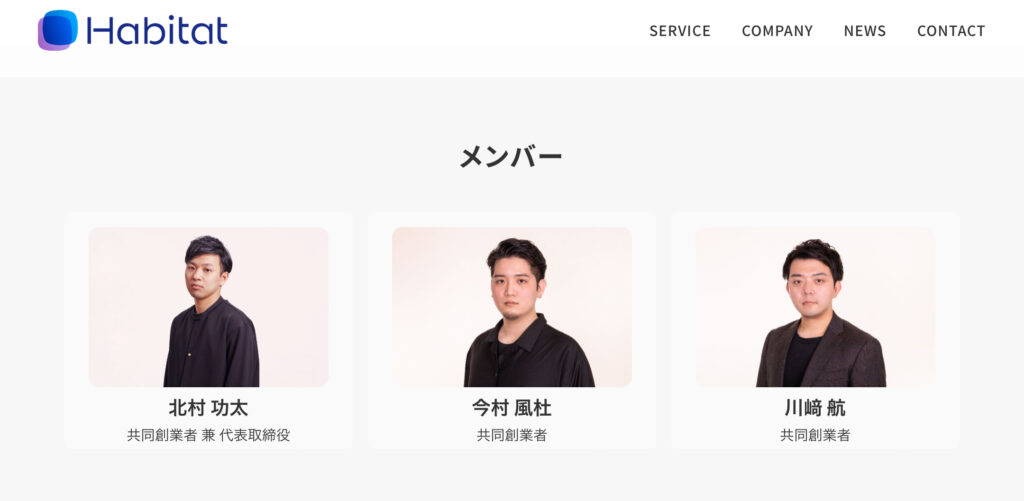Click the name 川﨑 航
Screen dimensions: 1024x501
click(815, 408)
